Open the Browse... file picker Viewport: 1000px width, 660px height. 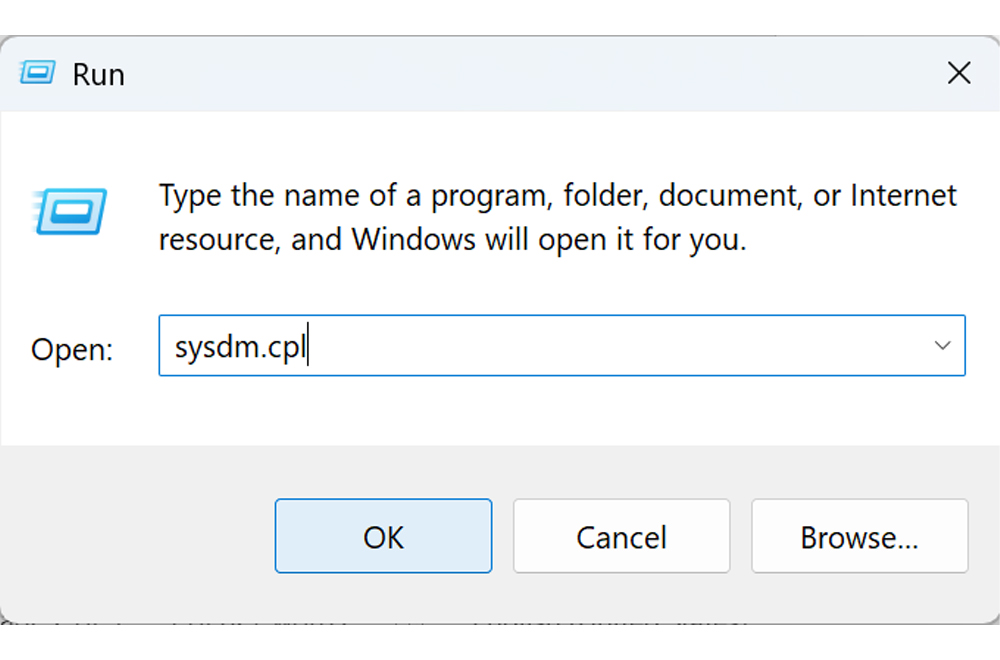(859, 537)
